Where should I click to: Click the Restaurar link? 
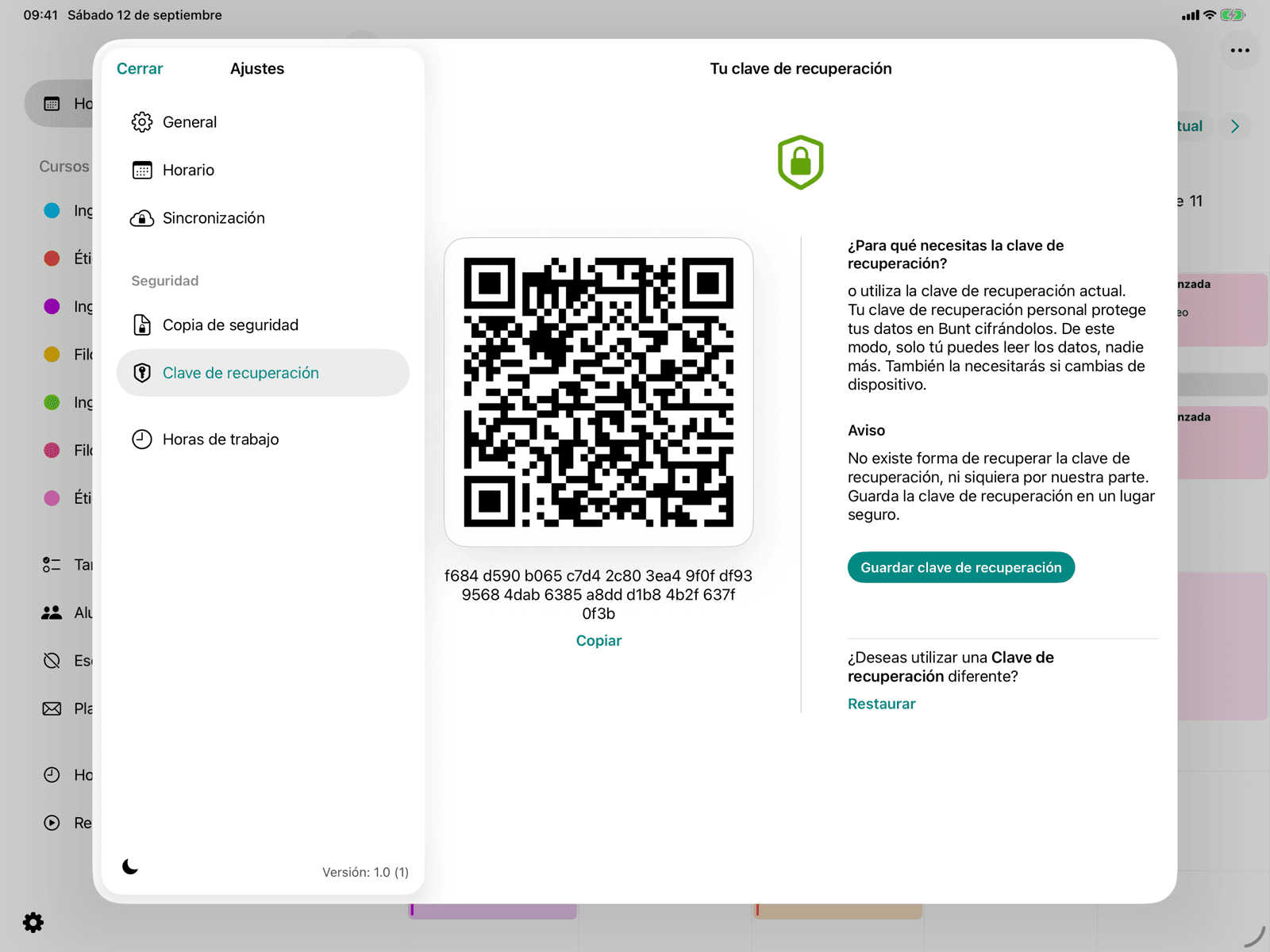click(x=881, y=704)
